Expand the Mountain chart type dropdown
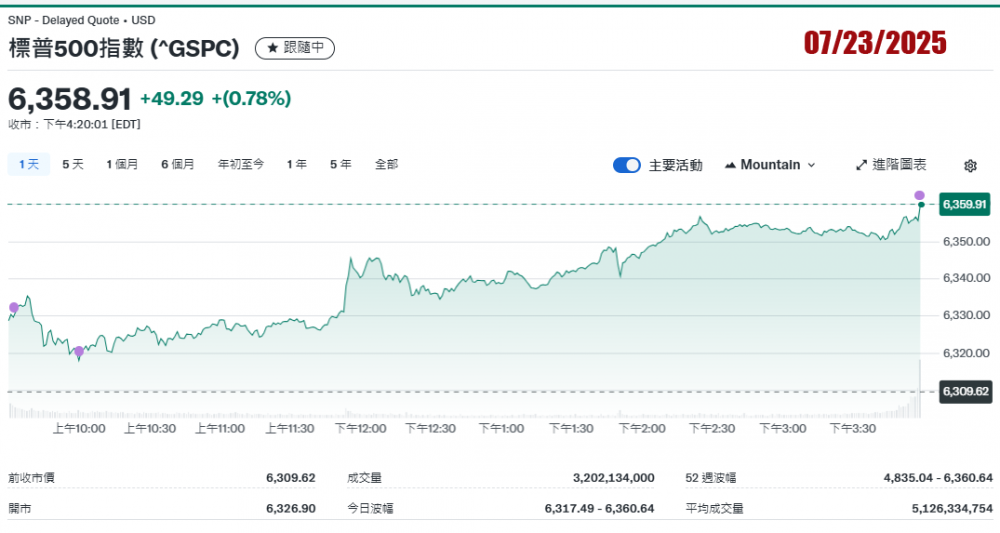This screenshot has height=533, width=1000. click(x=770, y=165)
